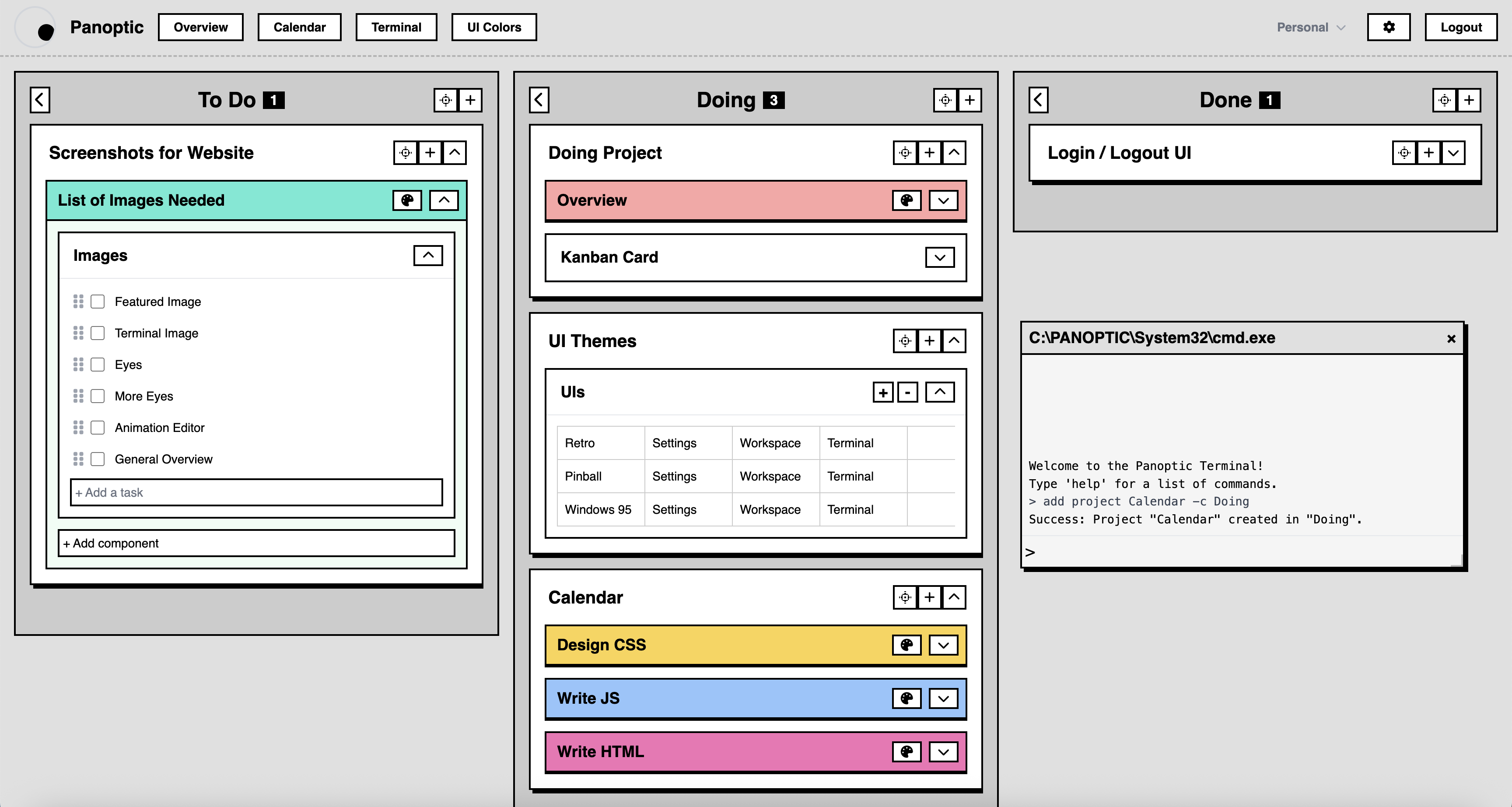Click the focus target icon in To Do column
Viewport: 1512px width, 807px height.
(x=445, y=100)
